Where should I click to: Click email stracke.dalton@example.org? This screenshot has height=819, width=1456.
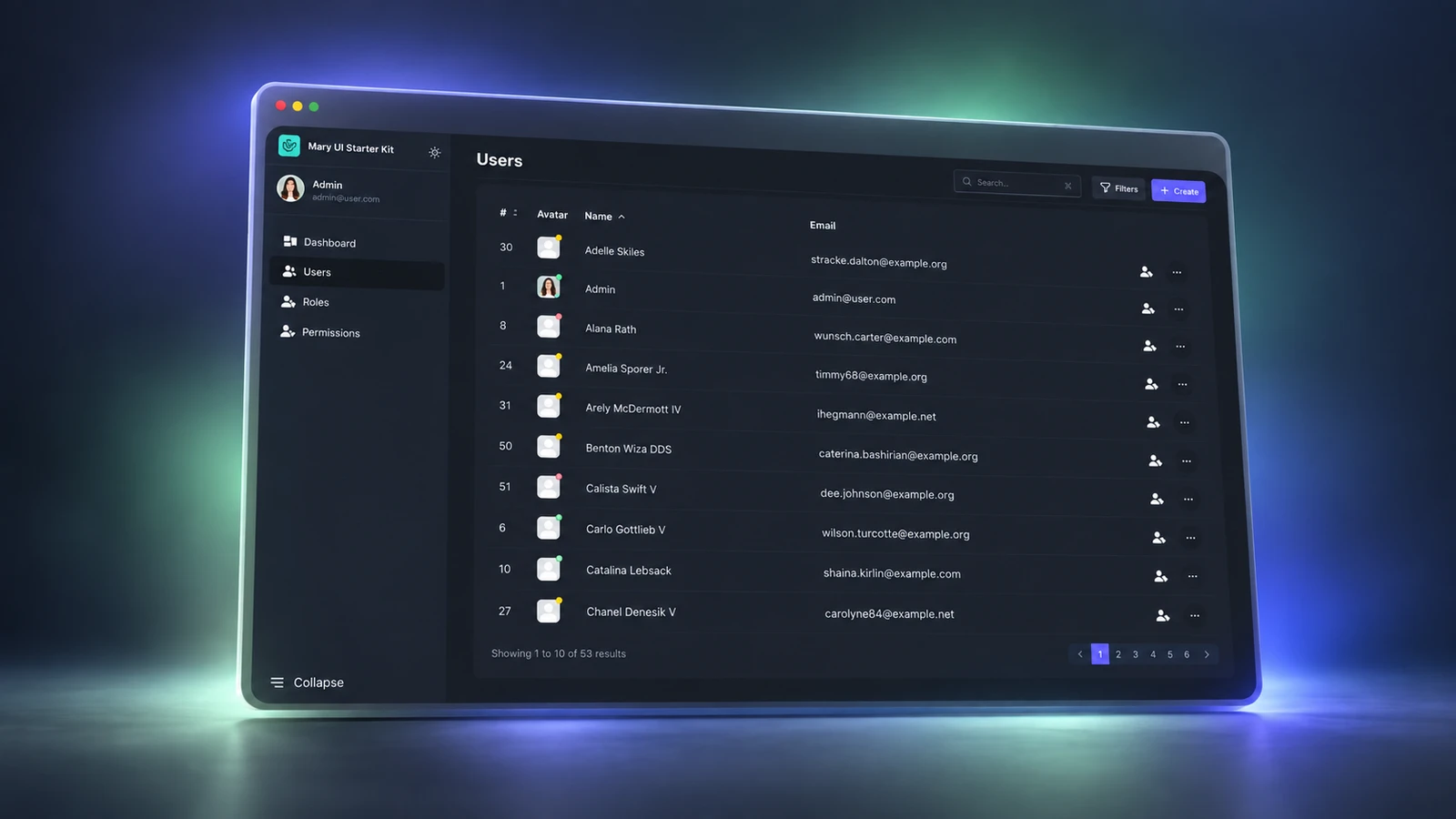pyautogui.click(x=879, y=262)
